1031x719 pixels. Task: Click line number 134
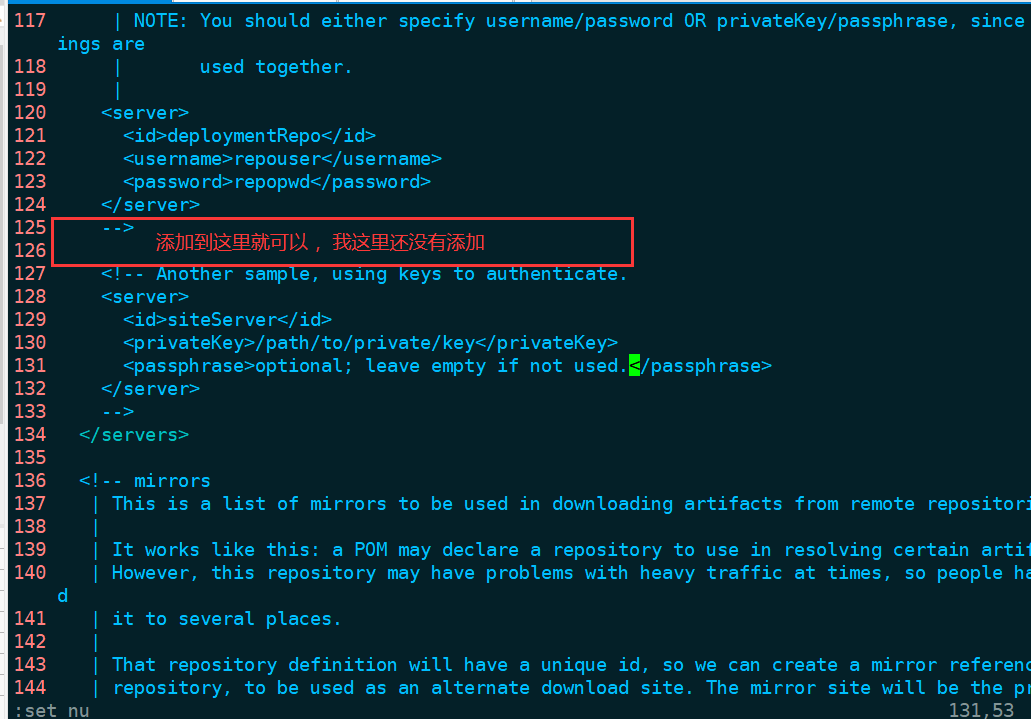pos(30,434)
